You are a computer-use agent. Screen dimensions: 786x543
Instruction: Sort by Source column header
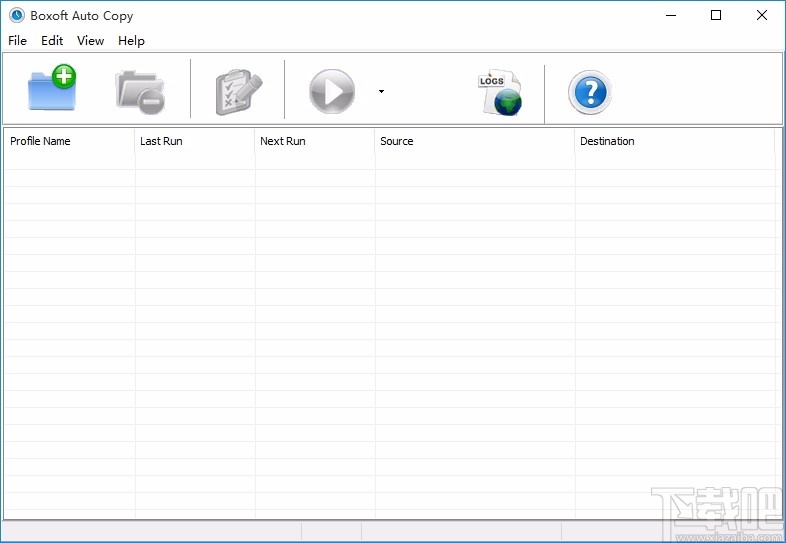coord(475,141)
